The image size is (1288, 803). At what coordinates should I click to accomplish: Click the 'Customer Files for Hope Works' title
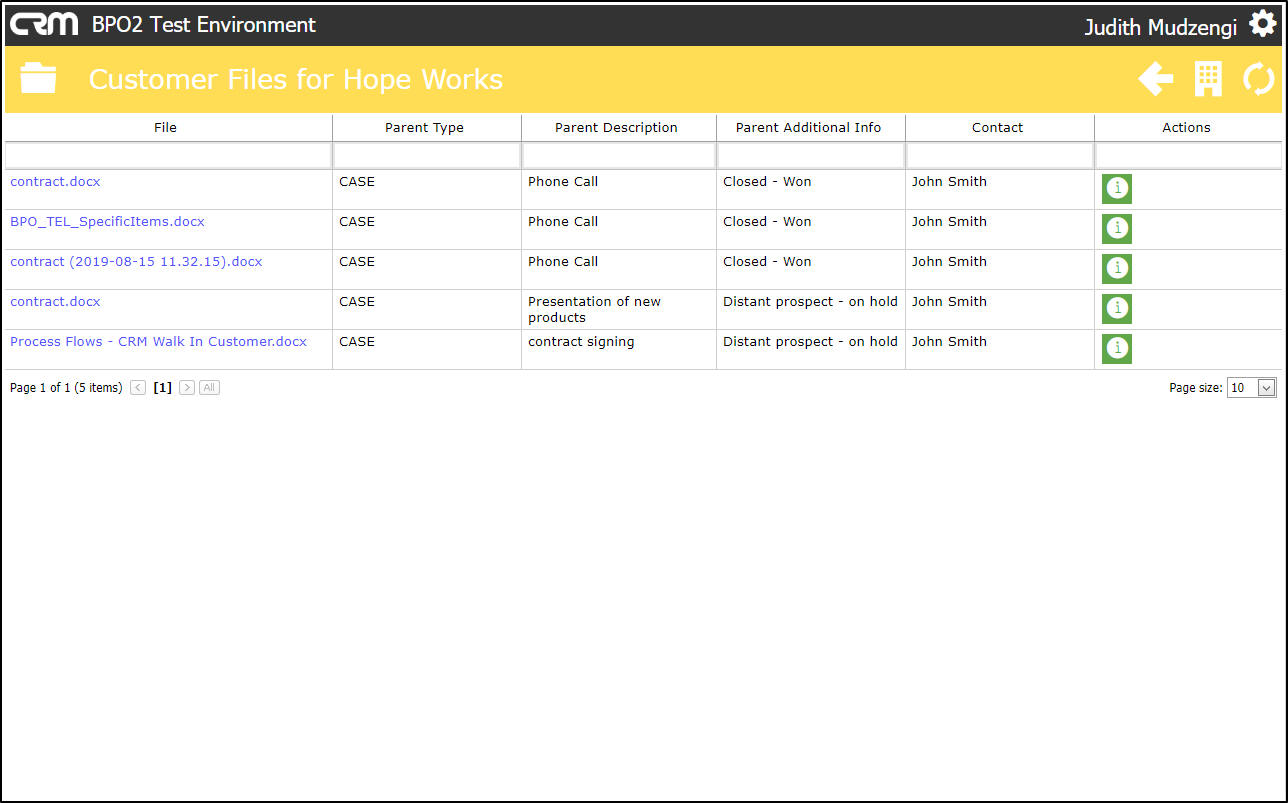(x=296, y=79)
